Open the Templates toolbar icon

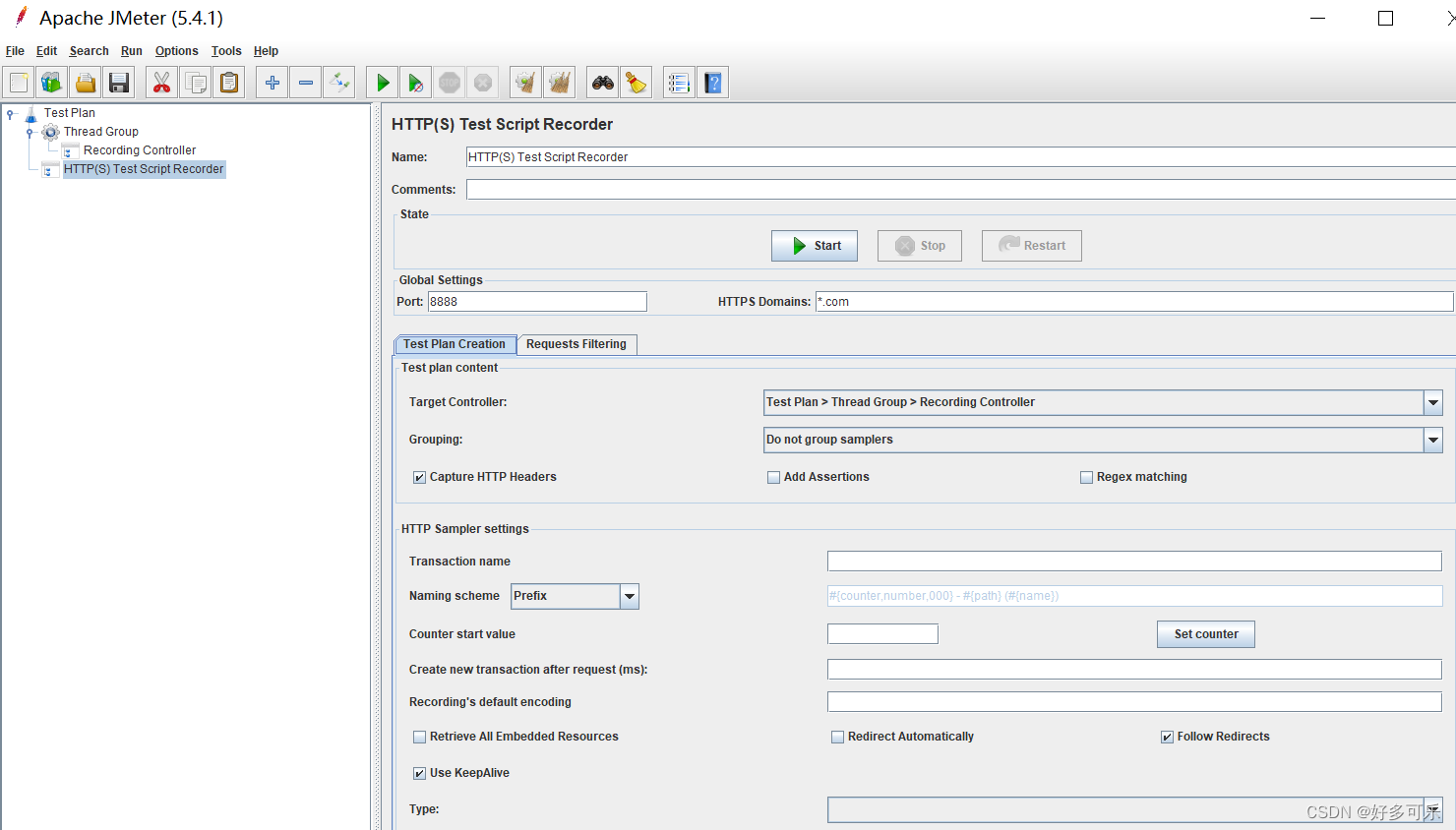click(x=52, y=83)
